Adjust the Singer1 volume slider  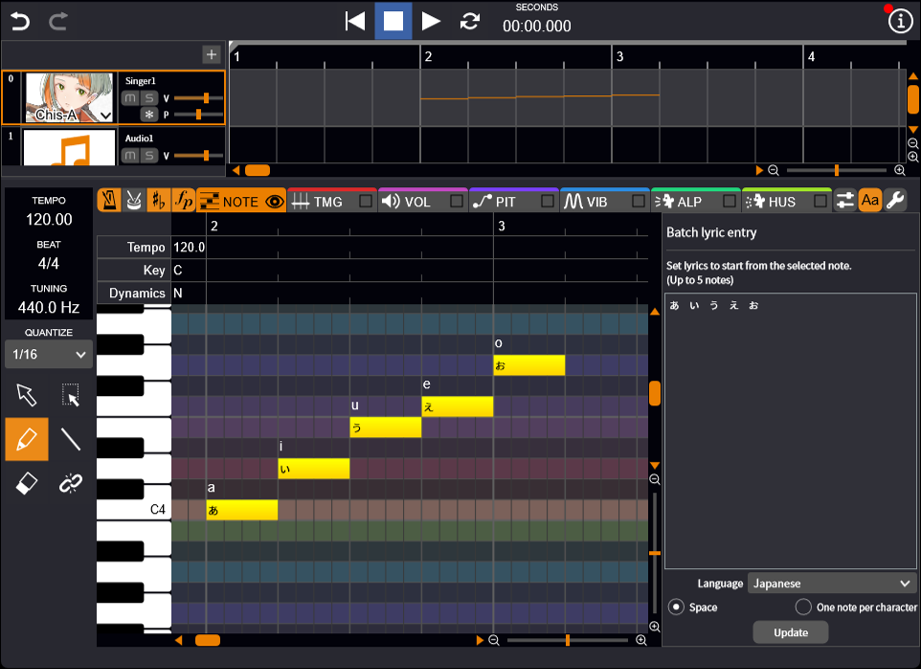pyautogui.click(x=206, y=97)
